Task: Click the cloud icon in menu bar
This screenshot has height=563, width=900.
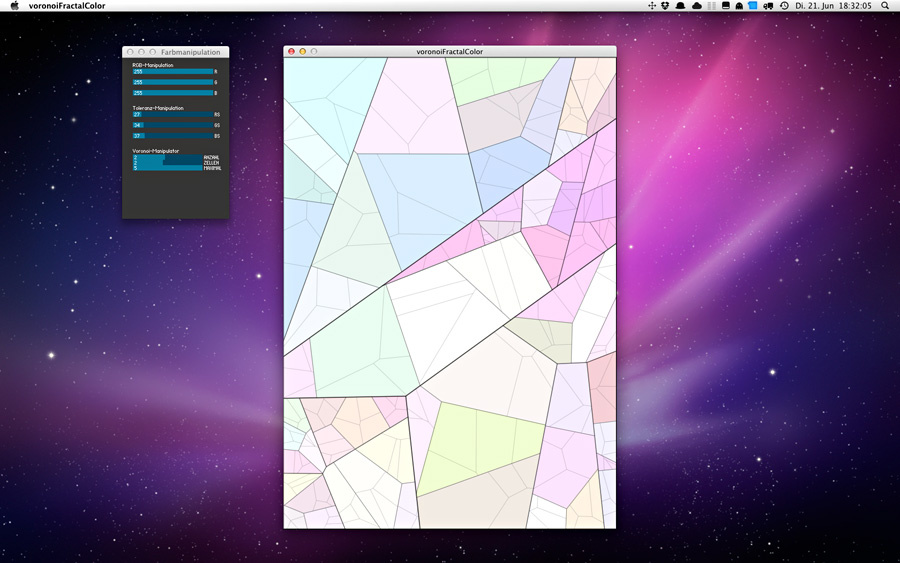Action: [697, 6]
